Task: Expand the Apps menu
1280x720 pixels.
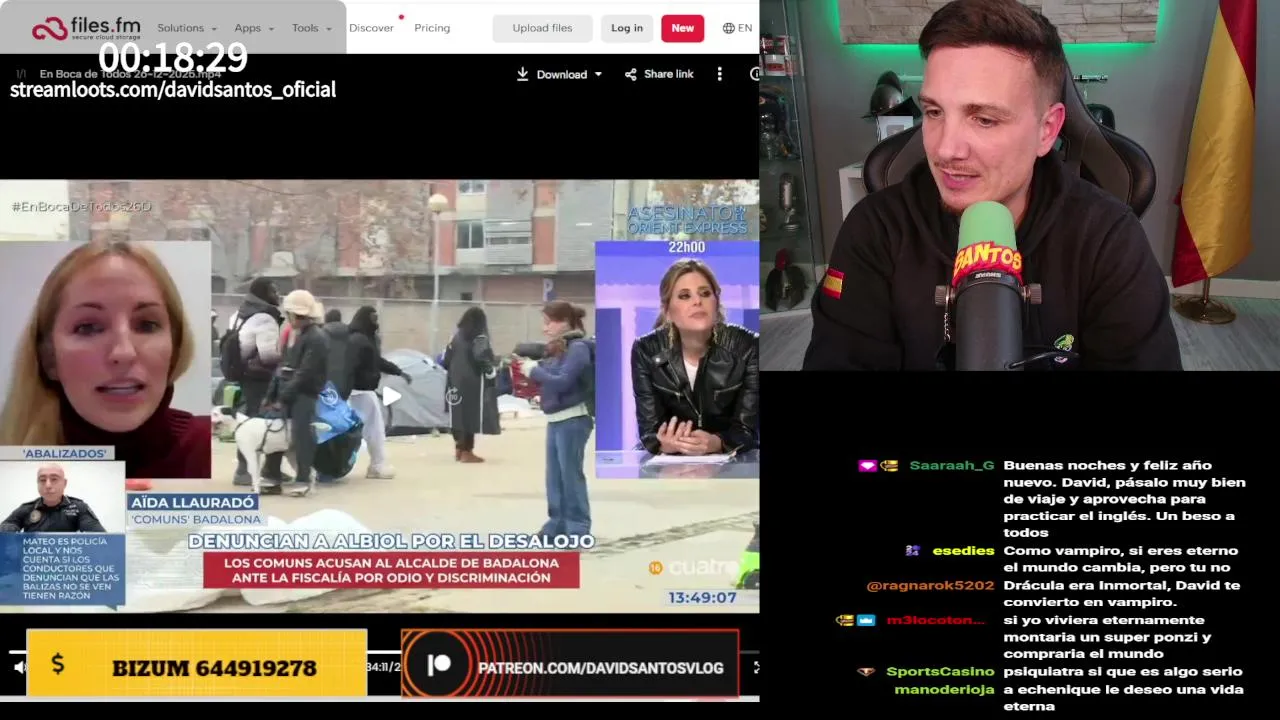Action: point(254,28)
